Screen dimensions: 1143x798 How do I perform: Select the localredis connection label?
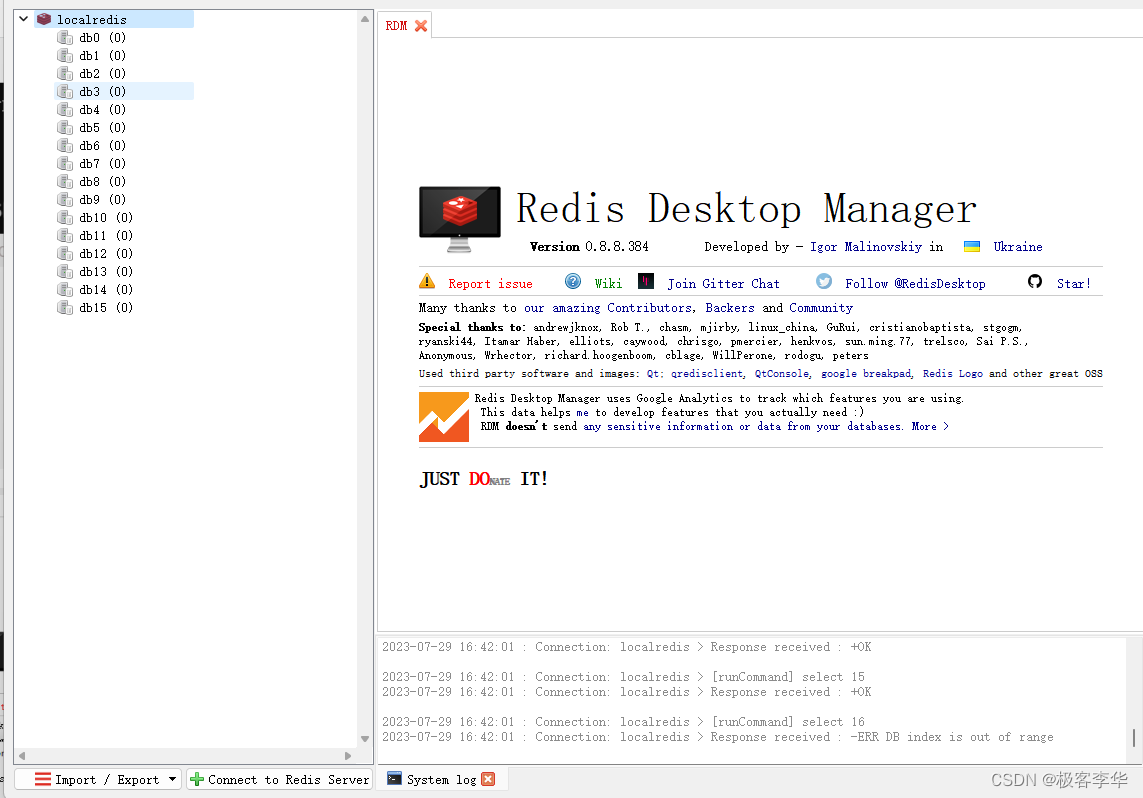[x=92, y=20]
